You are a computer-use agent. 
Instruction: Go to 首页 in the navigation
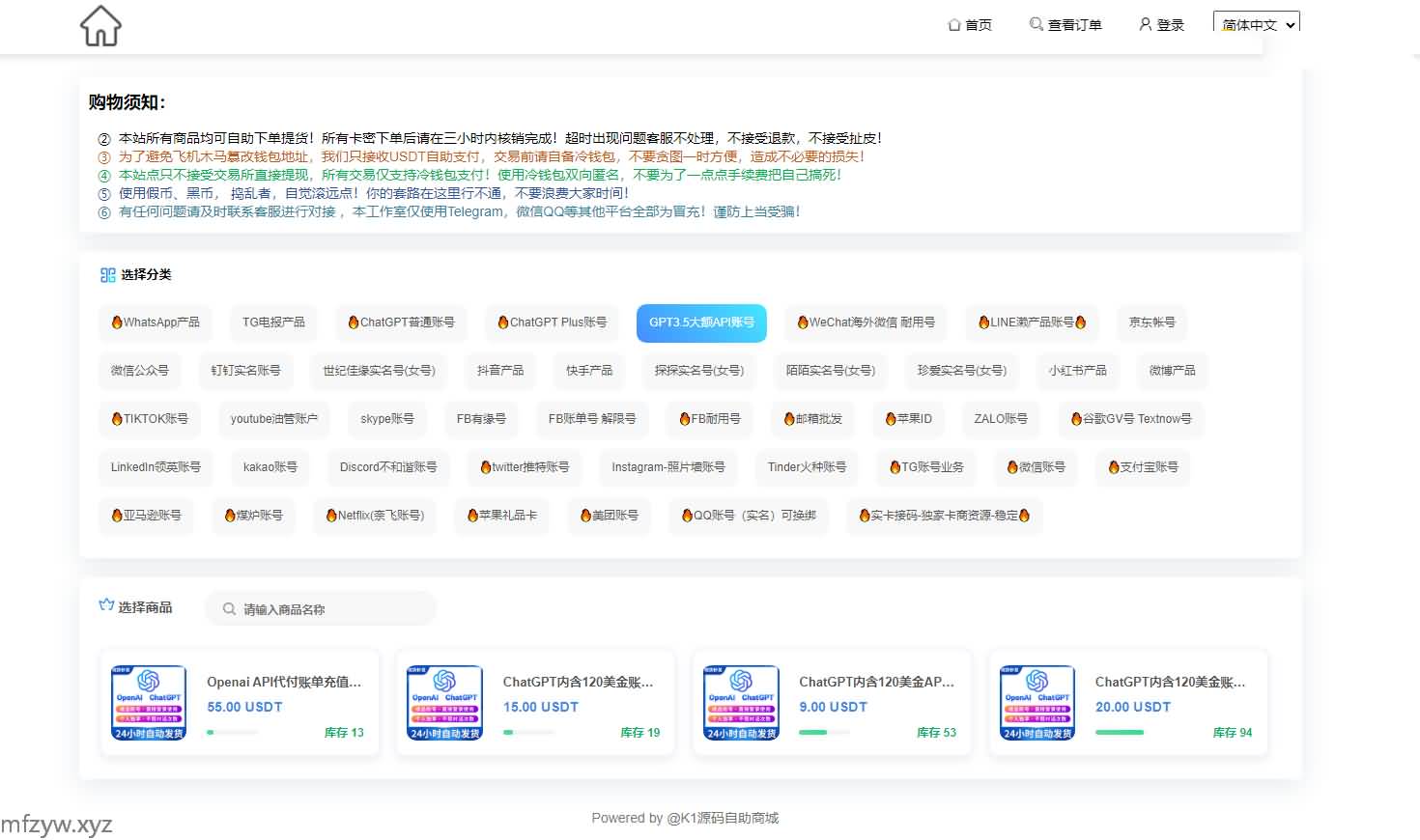[970, 24]
